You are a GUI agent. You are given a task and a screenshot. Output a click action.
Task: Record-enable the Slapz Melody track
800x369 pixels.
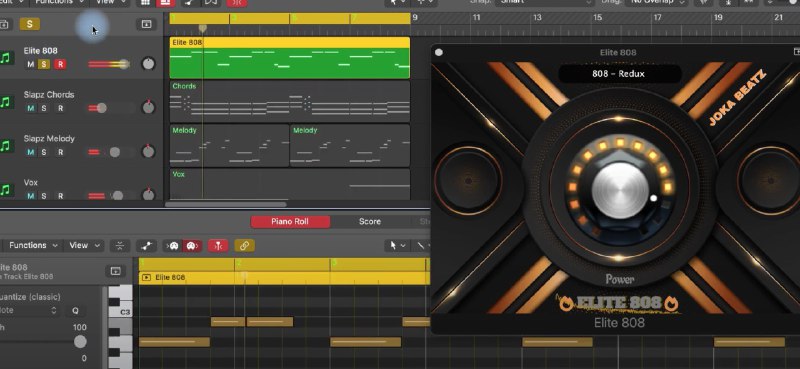[60, 152]
